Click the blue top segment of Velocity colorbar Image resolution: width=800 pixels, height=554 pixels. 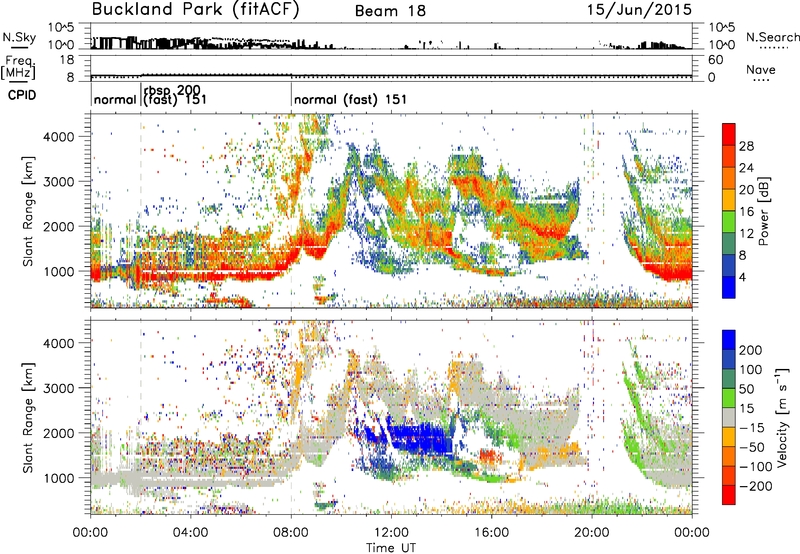[x=729, y=340]
